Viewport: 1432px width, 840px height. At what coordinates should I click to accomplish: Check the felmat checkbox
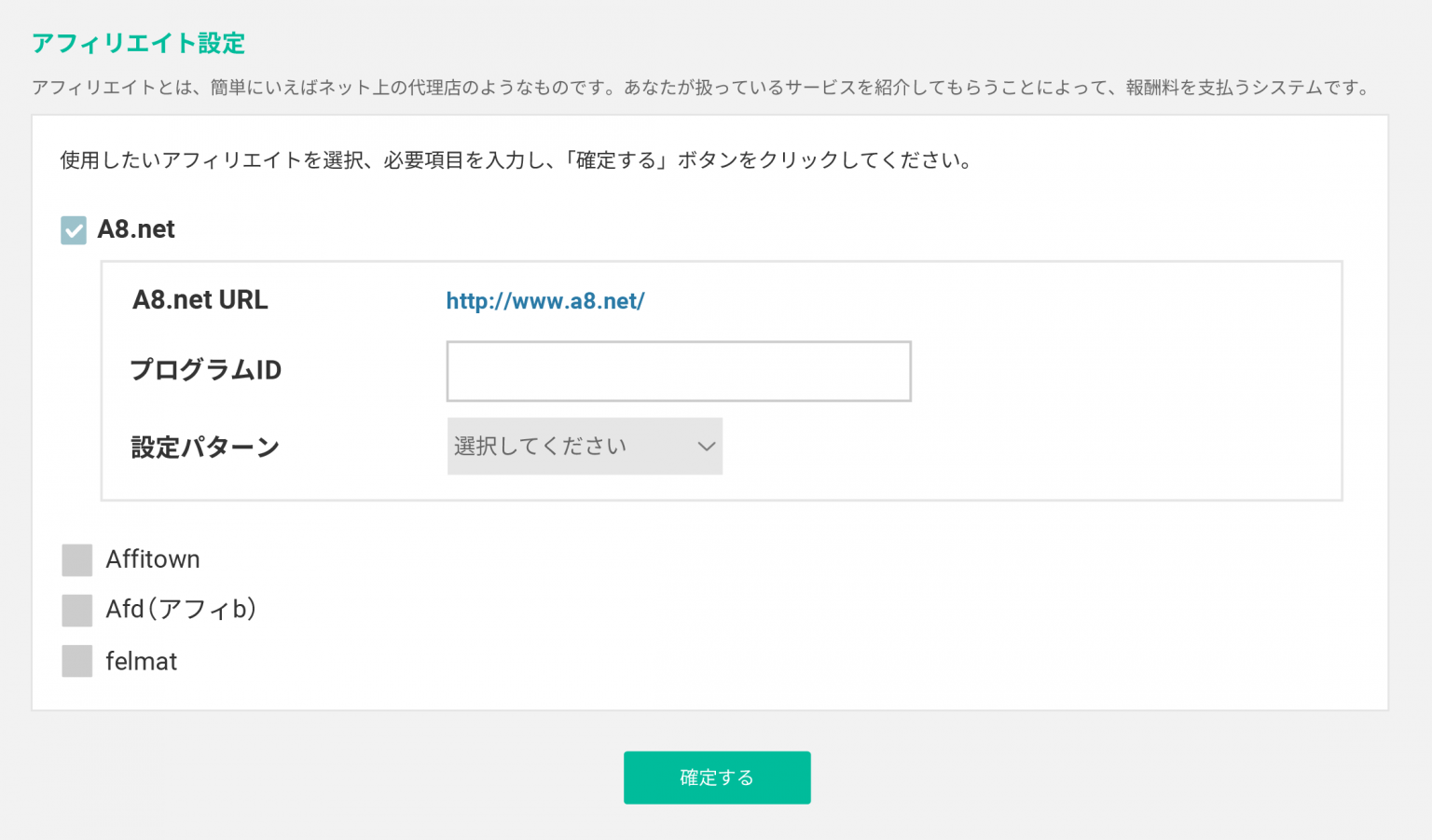77,661
